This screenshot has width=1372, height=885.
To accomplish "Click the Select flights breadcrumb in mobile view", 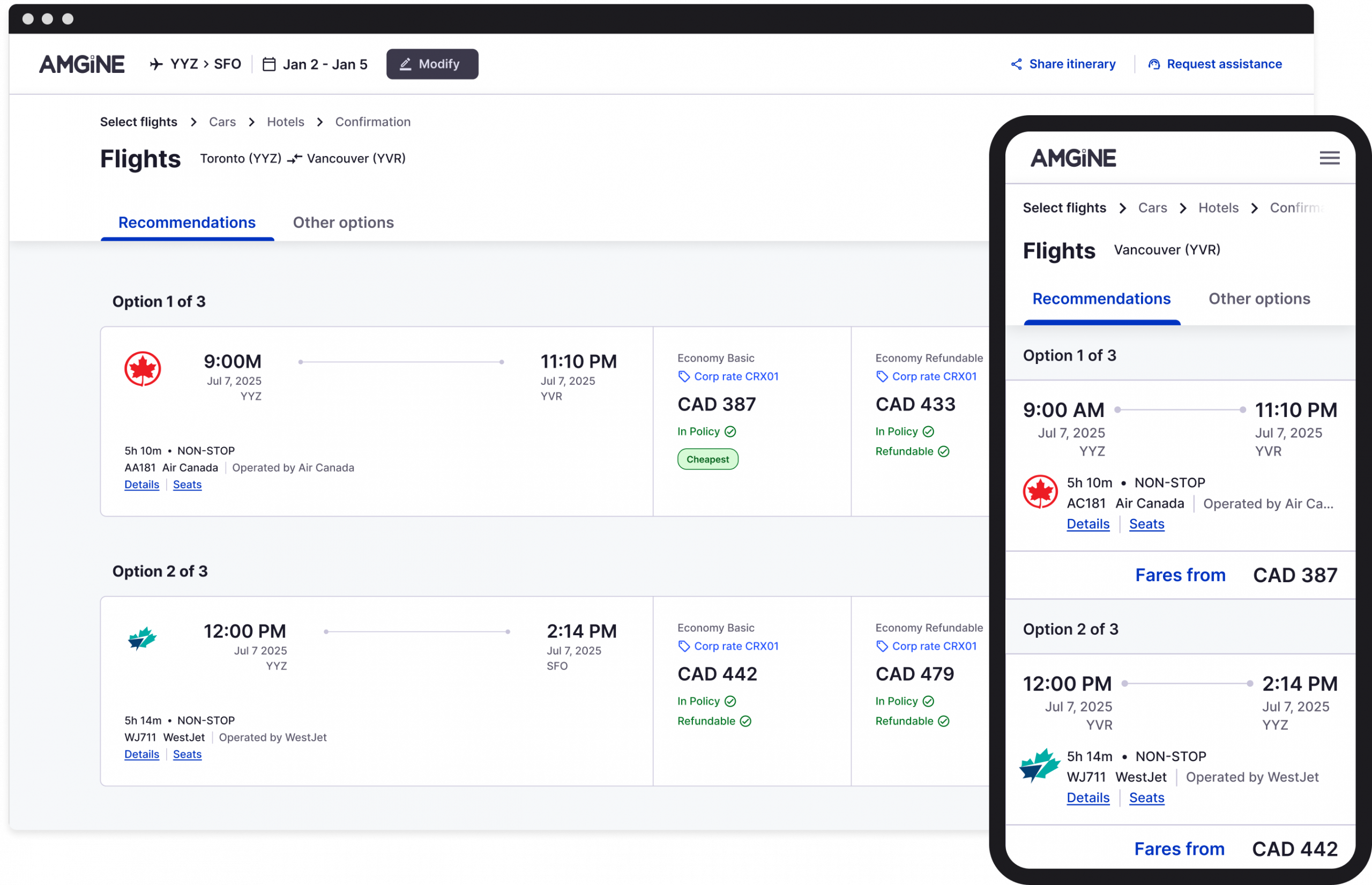I will coord(1064,207).
